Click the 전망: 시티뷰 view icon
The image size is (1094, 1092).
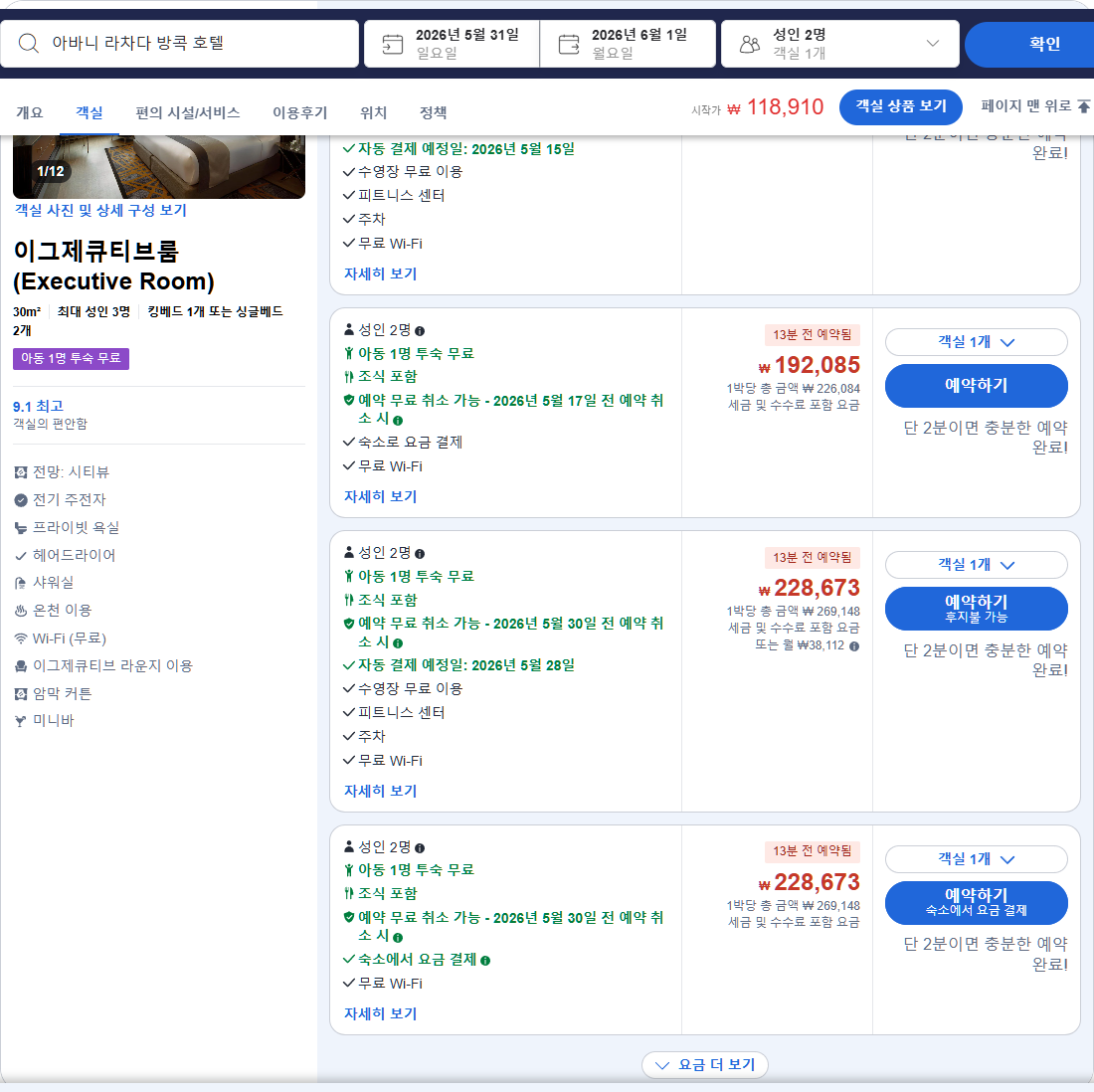coord(21,472)
